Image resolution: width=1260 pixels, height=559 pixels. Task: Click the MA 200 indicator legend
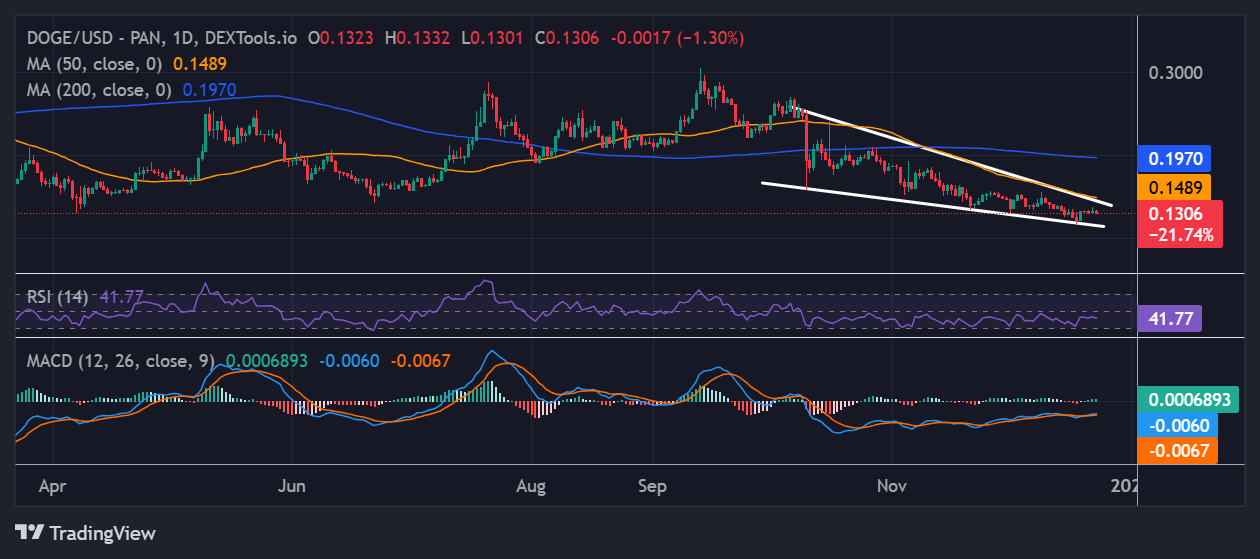[96, 89]
